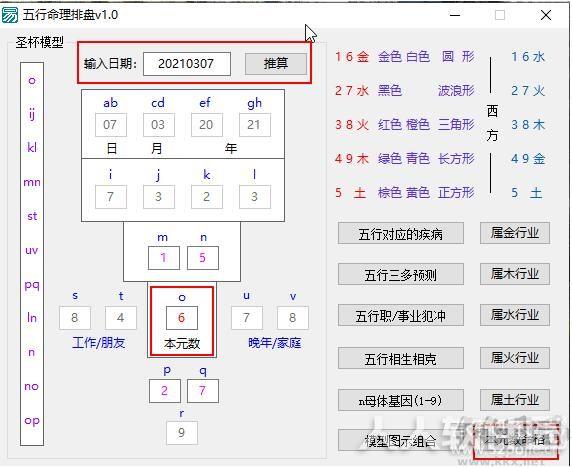Image resolution: width=572 pixels, height=468 pixels.
Task: Click the 本元数 label
Action: (182, 343)
